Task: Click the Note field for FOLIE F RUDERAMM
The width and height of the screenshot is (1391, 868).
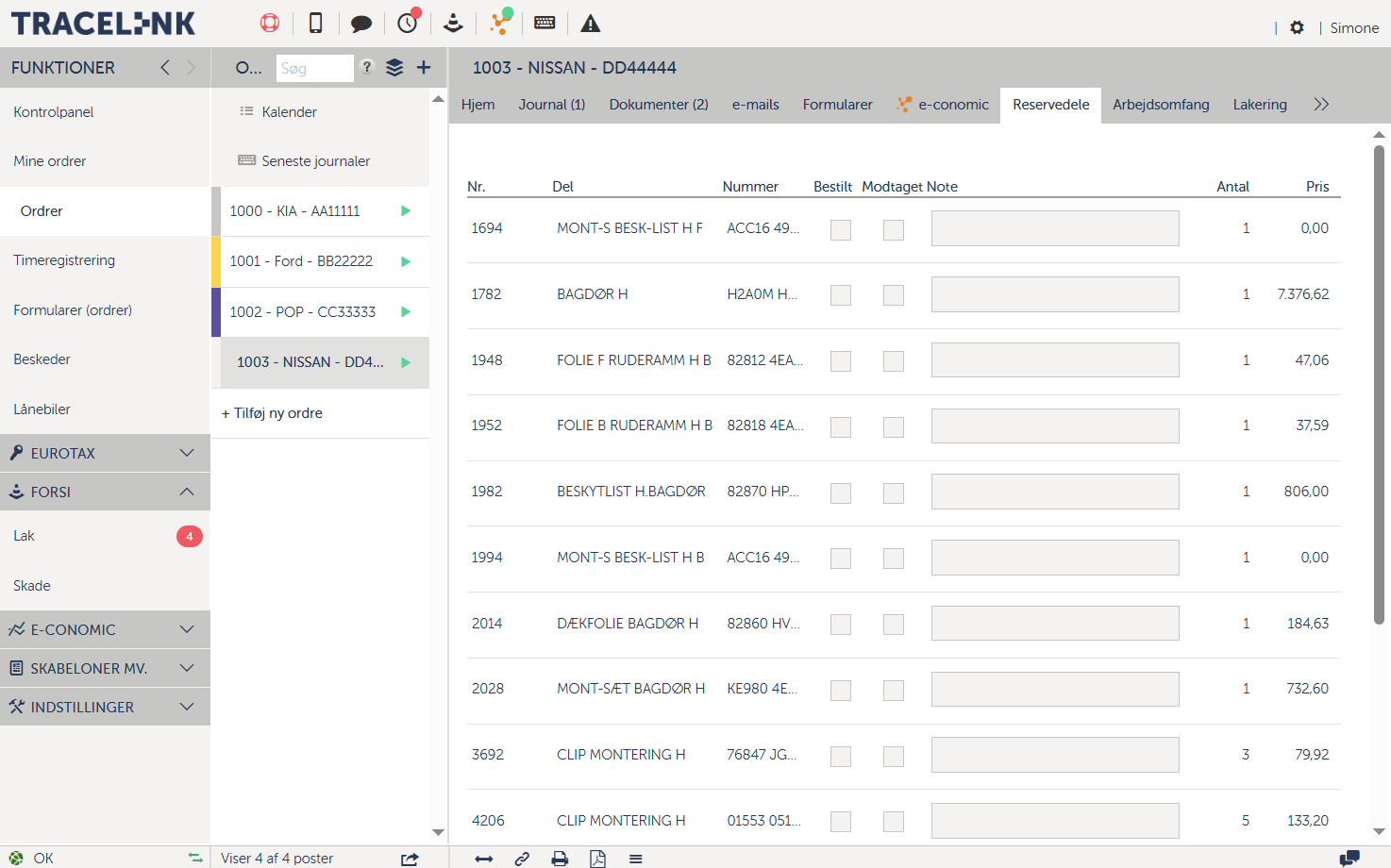Action: click(x=1055, y=360)
